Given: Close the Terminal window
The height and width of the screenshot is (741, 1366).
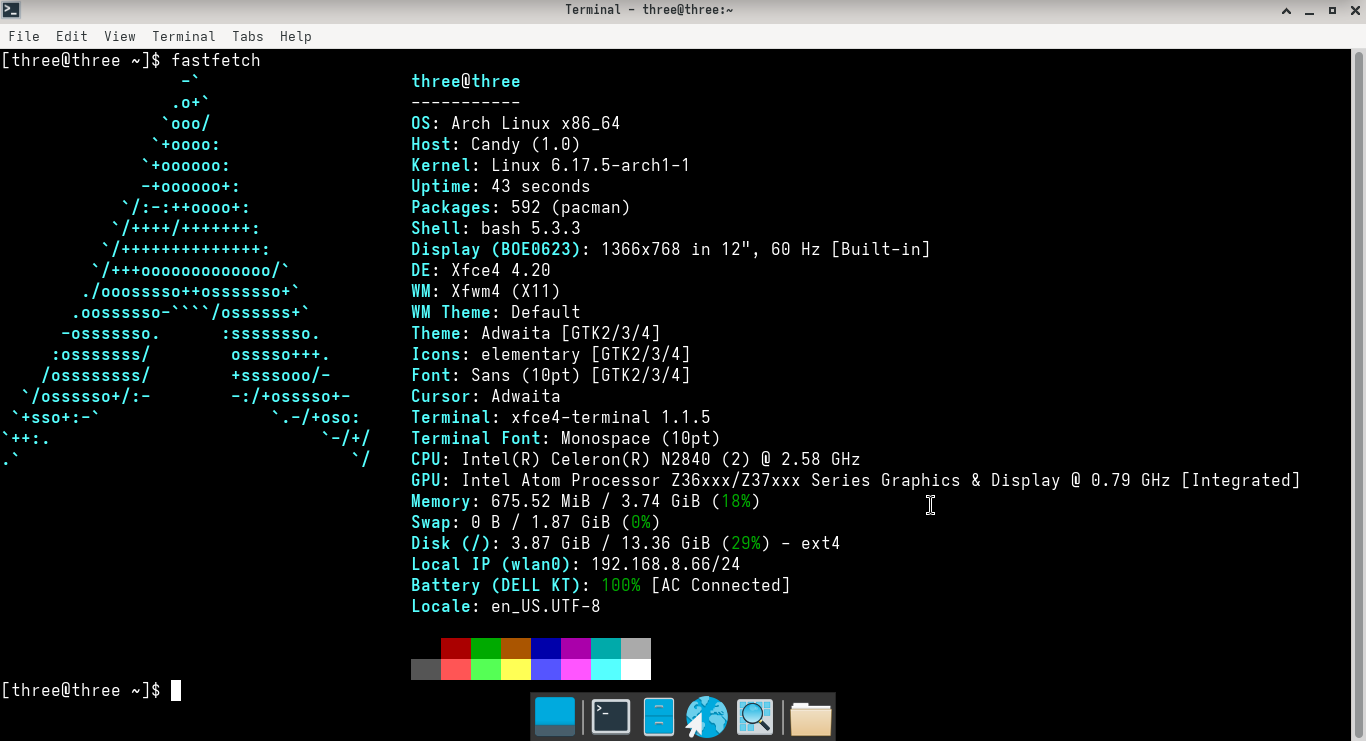Looking at the screenshot, I should coord(1355,10).
